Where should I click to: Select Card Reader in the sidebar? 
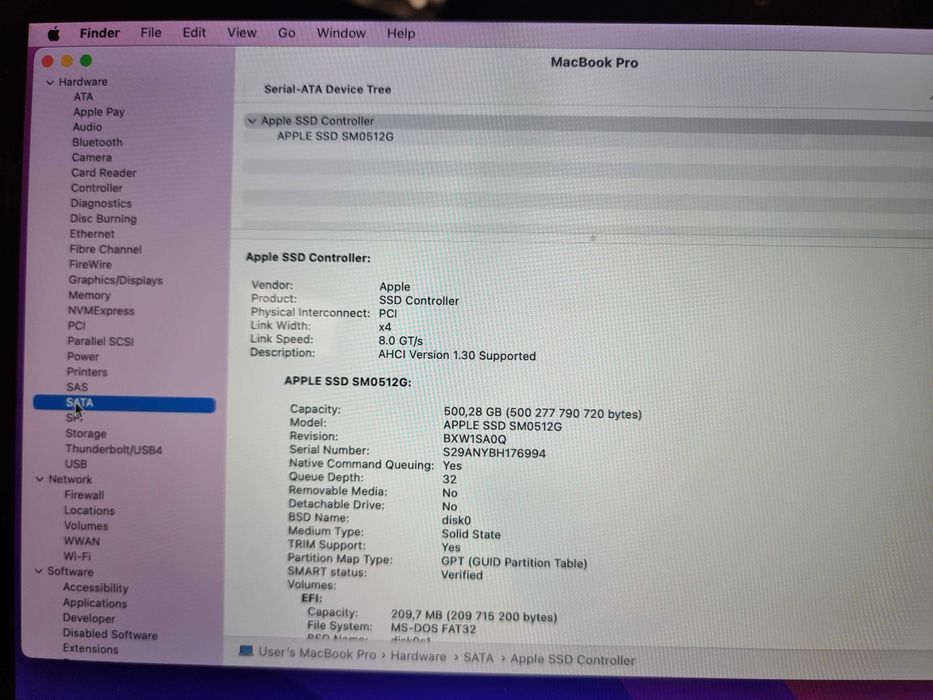click(104, 173)
